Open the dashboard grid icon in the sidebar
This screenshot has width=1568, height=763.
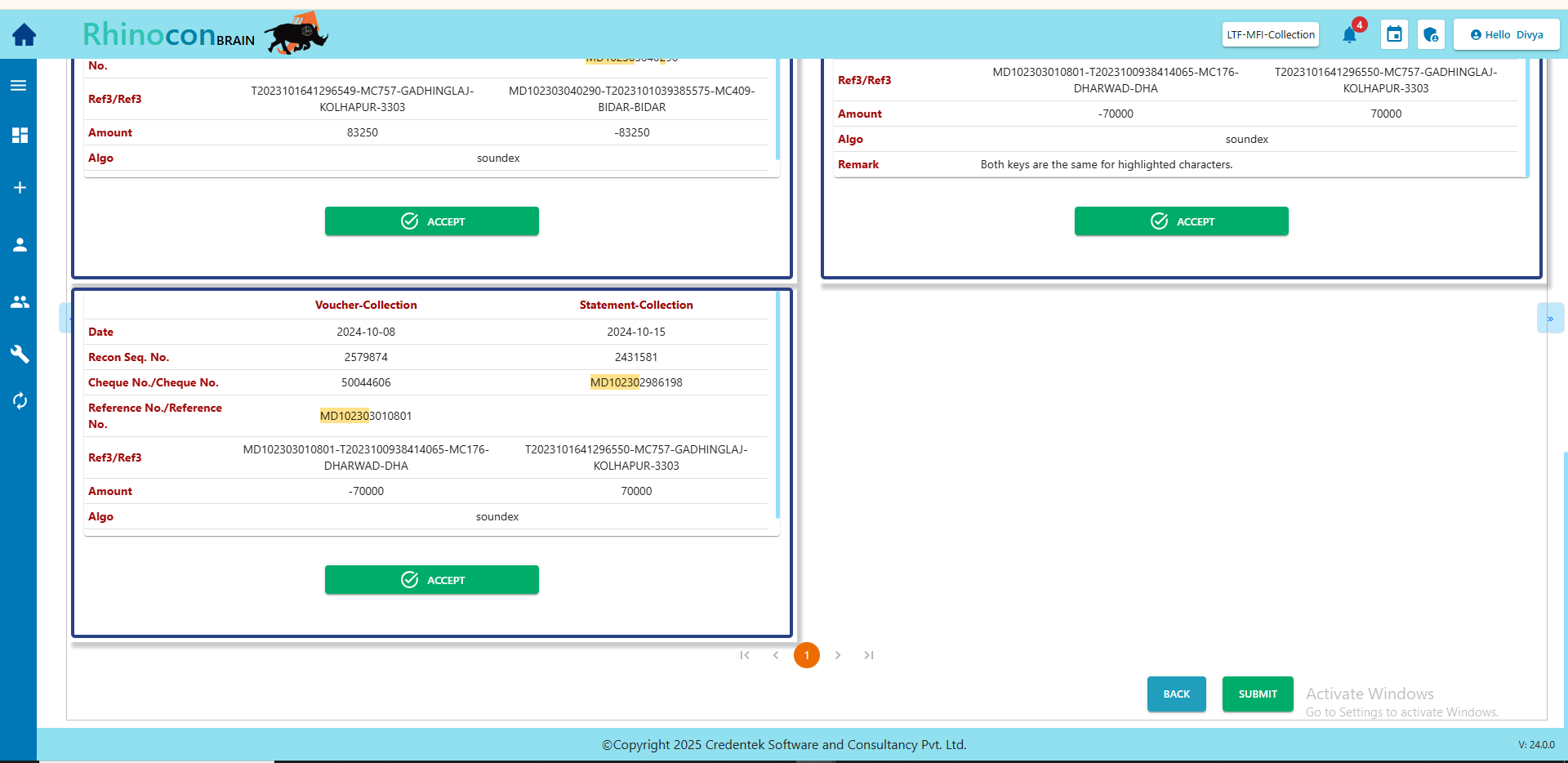coord(20,136)
